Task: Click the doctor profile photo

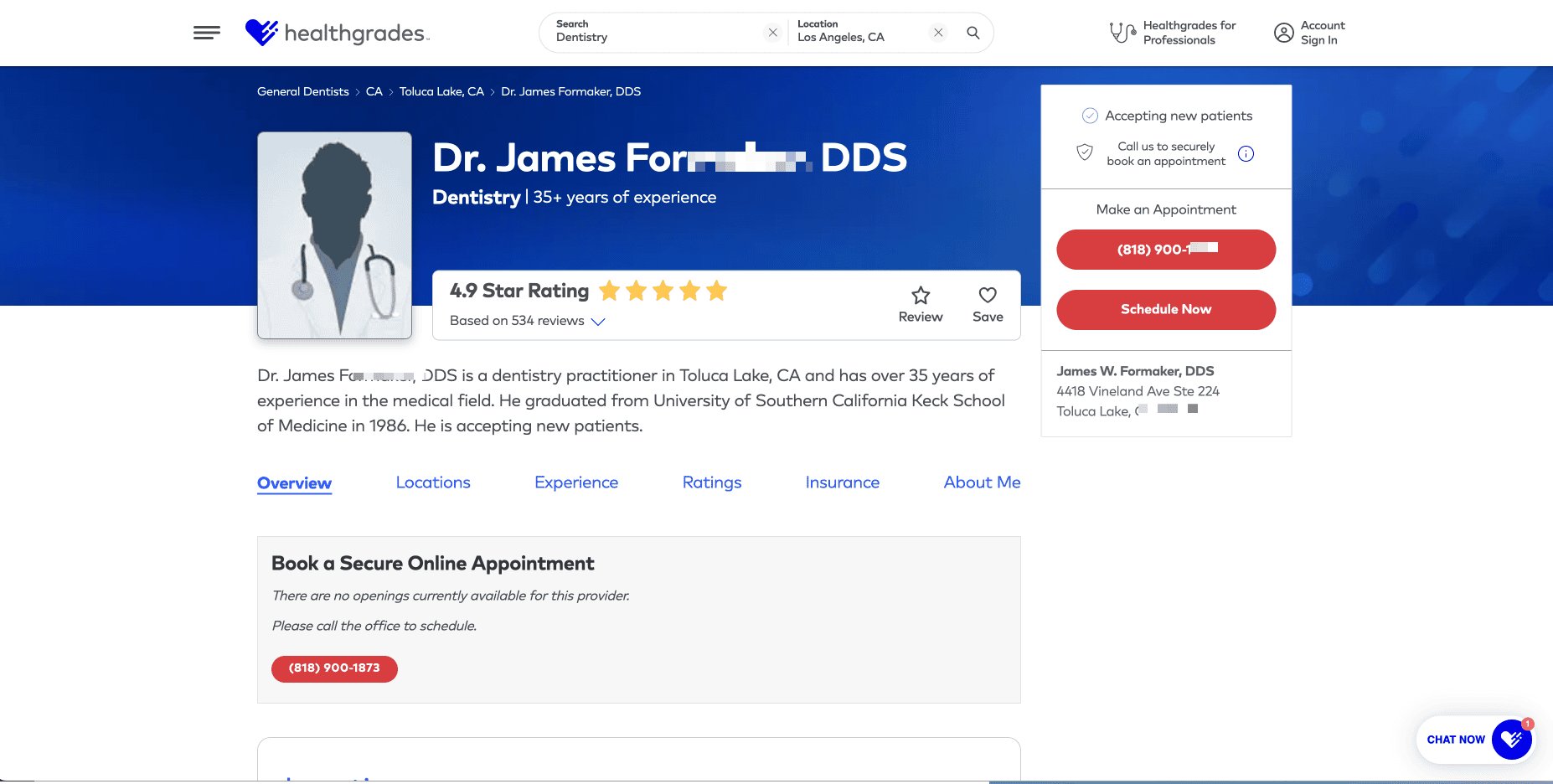Action: 334,235
